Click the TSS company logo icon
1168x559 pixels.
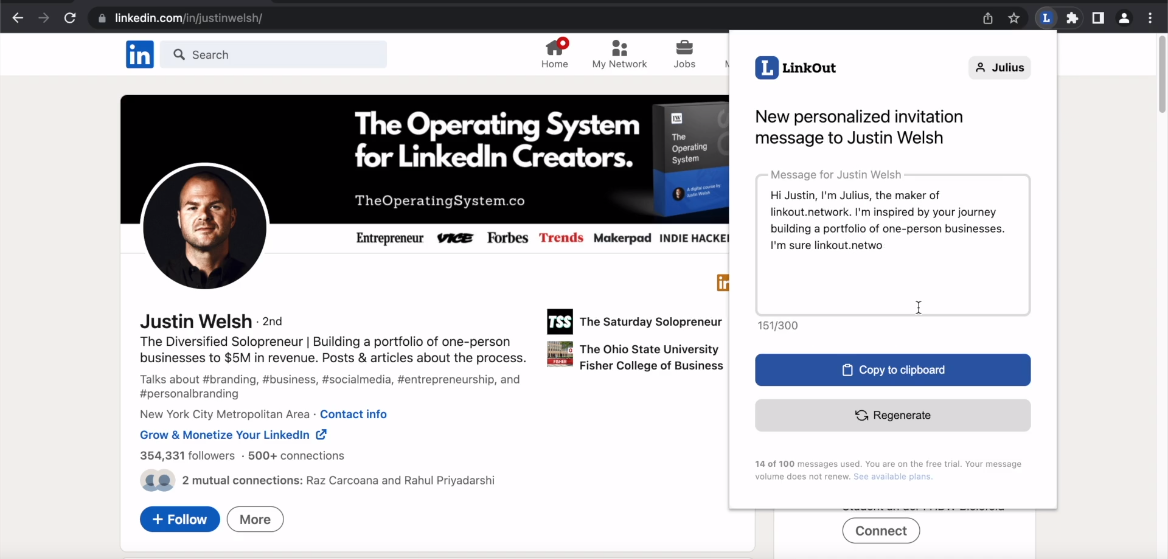coord(560,322)
